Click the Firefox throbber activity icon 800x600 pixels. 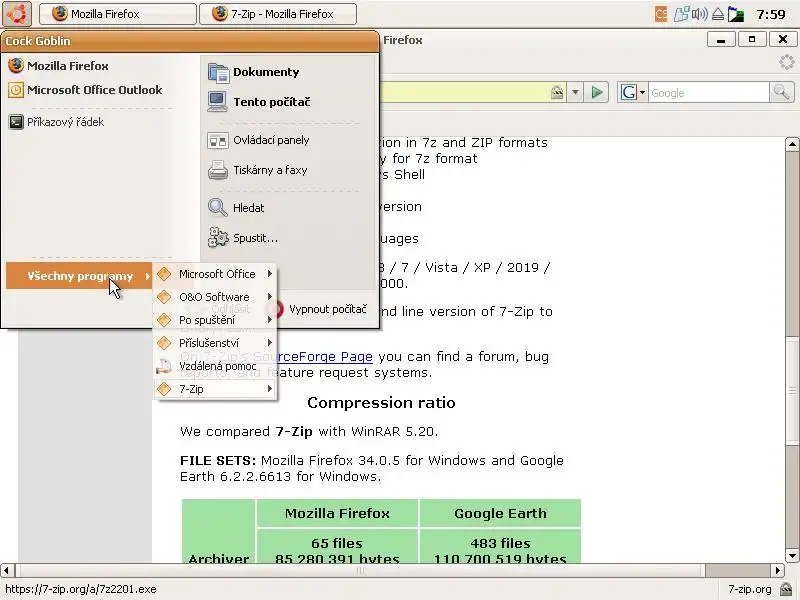pos(786,63)
